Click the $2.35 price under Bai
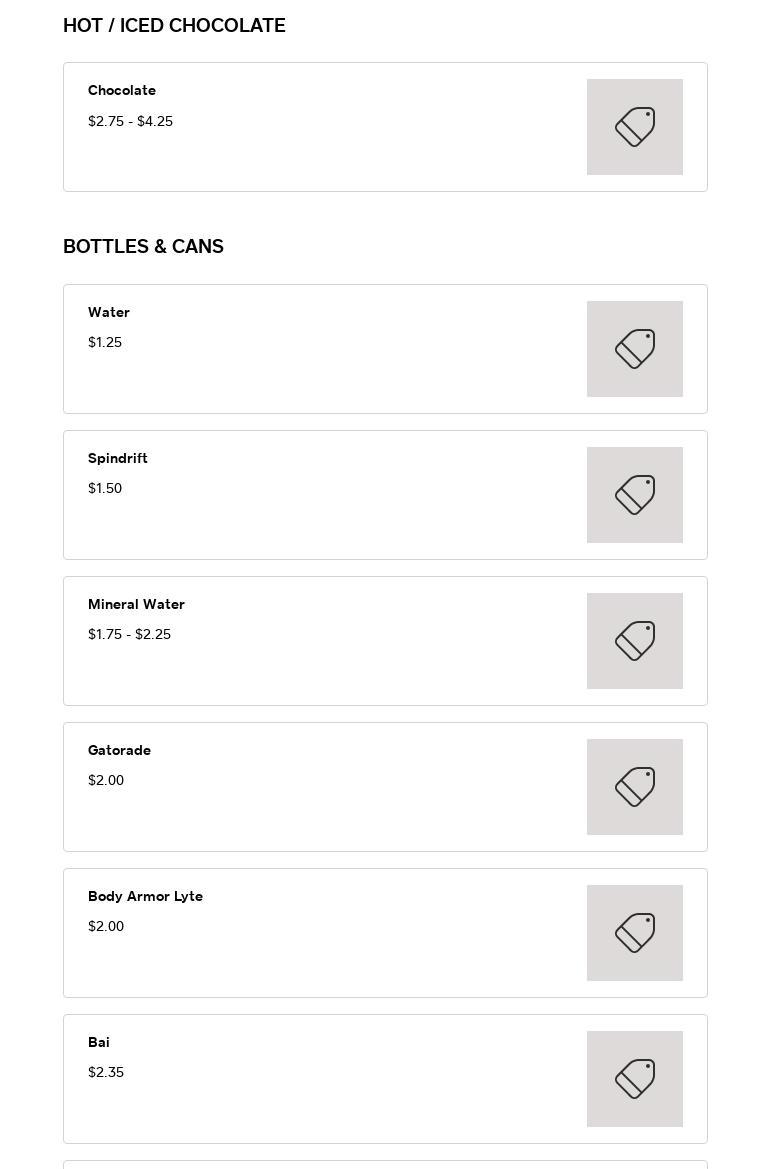 tap(106, 1072)
